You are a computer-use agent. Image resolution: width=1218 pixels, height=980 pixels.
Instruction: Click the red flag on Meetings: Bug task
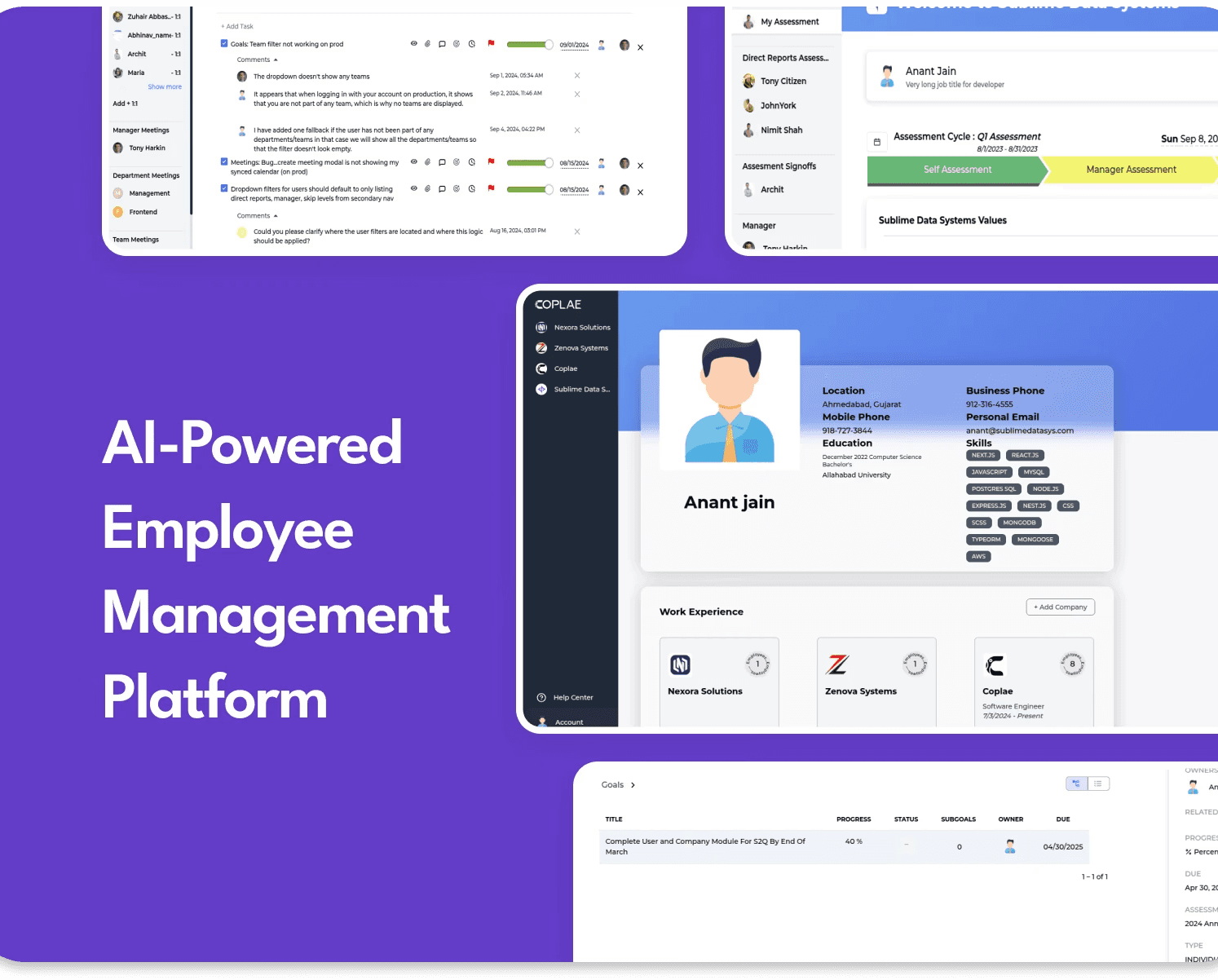point(491,161)
